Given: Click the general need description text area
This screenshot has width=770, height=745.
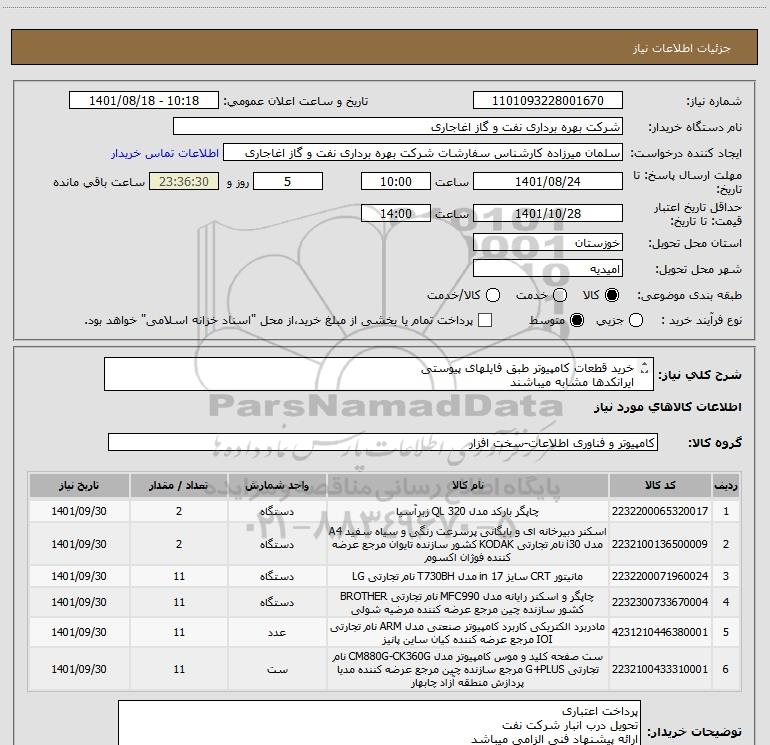Looking at the screenshot, I should point(379,375).
